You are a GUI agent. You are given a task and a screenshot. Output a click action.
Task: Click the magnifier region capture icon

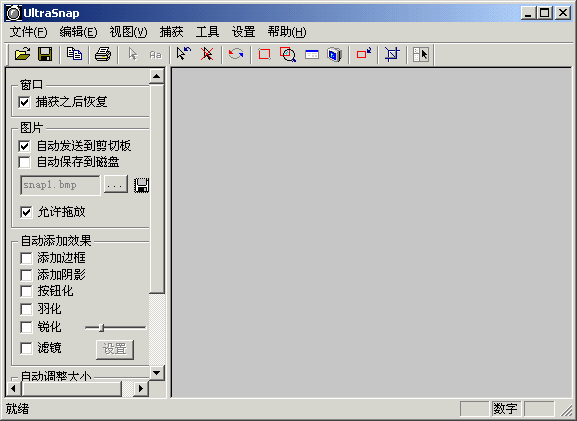(288, 54)
